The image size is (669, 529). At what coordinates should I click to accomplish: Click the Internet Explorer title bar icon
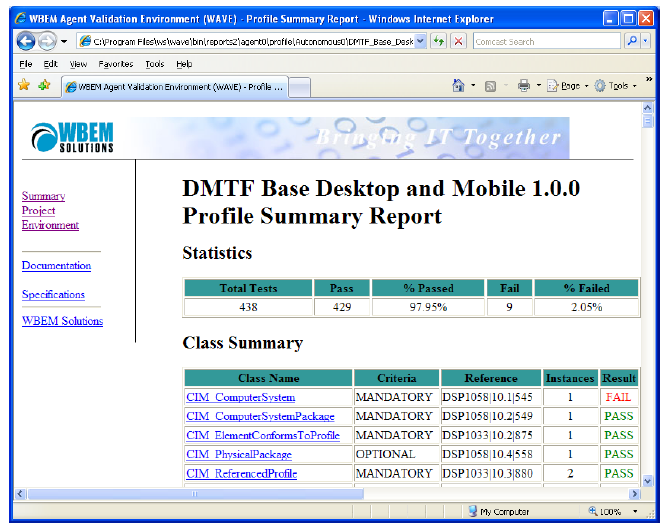pos(20,18)
